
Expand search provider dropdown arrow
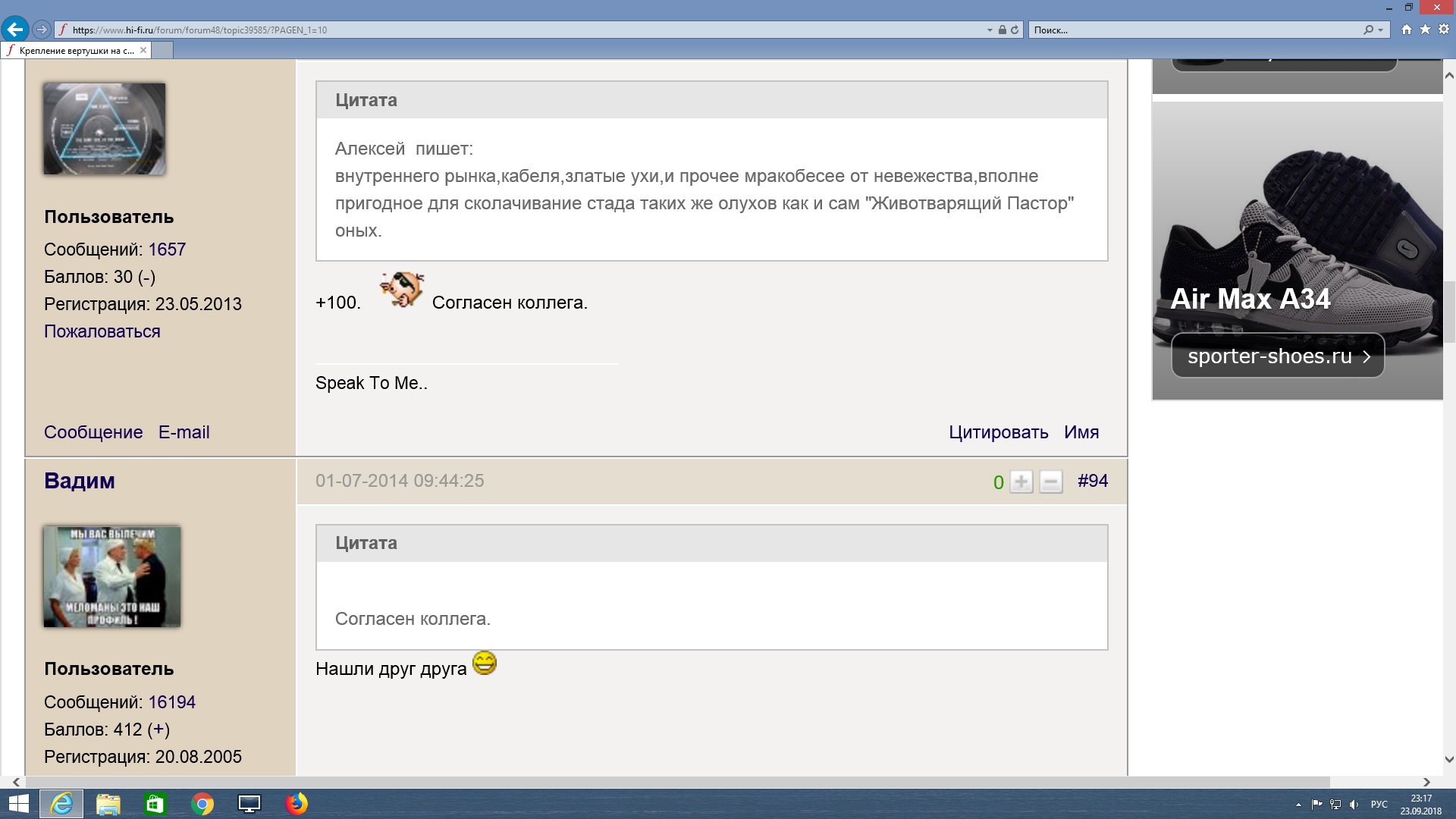[1381, 30]
